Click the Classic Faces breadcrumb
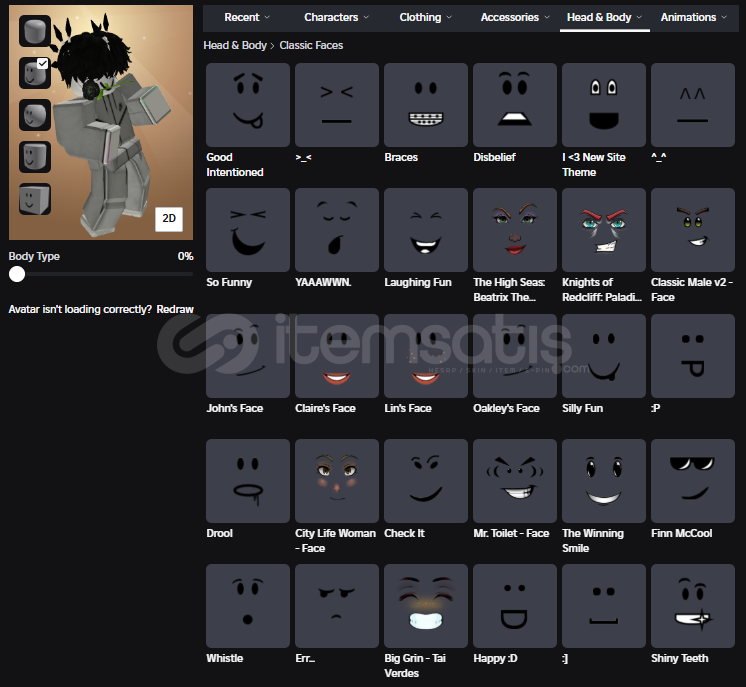746x687 pixels. pyautogui.click(x=311, y=46)
